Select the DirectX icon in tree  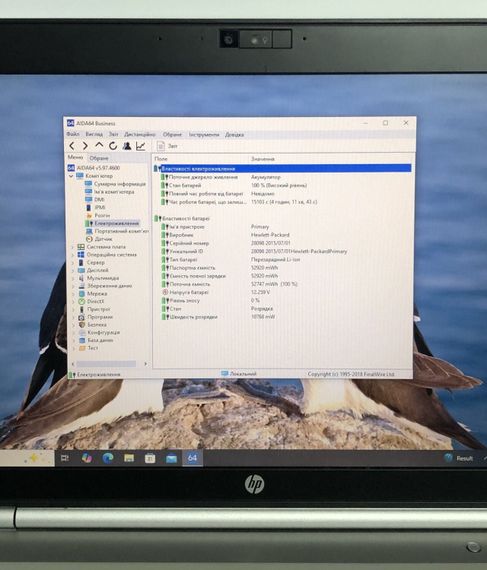[81, 301]
